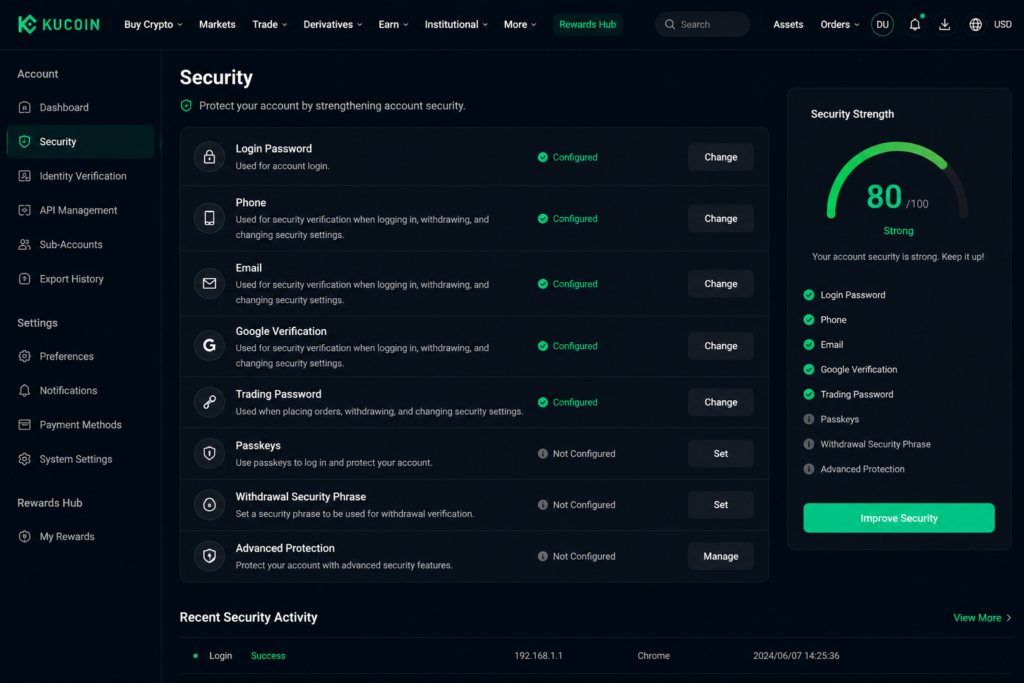
Task: Click Chrome in the activity row
Action: tap(654, 656)
